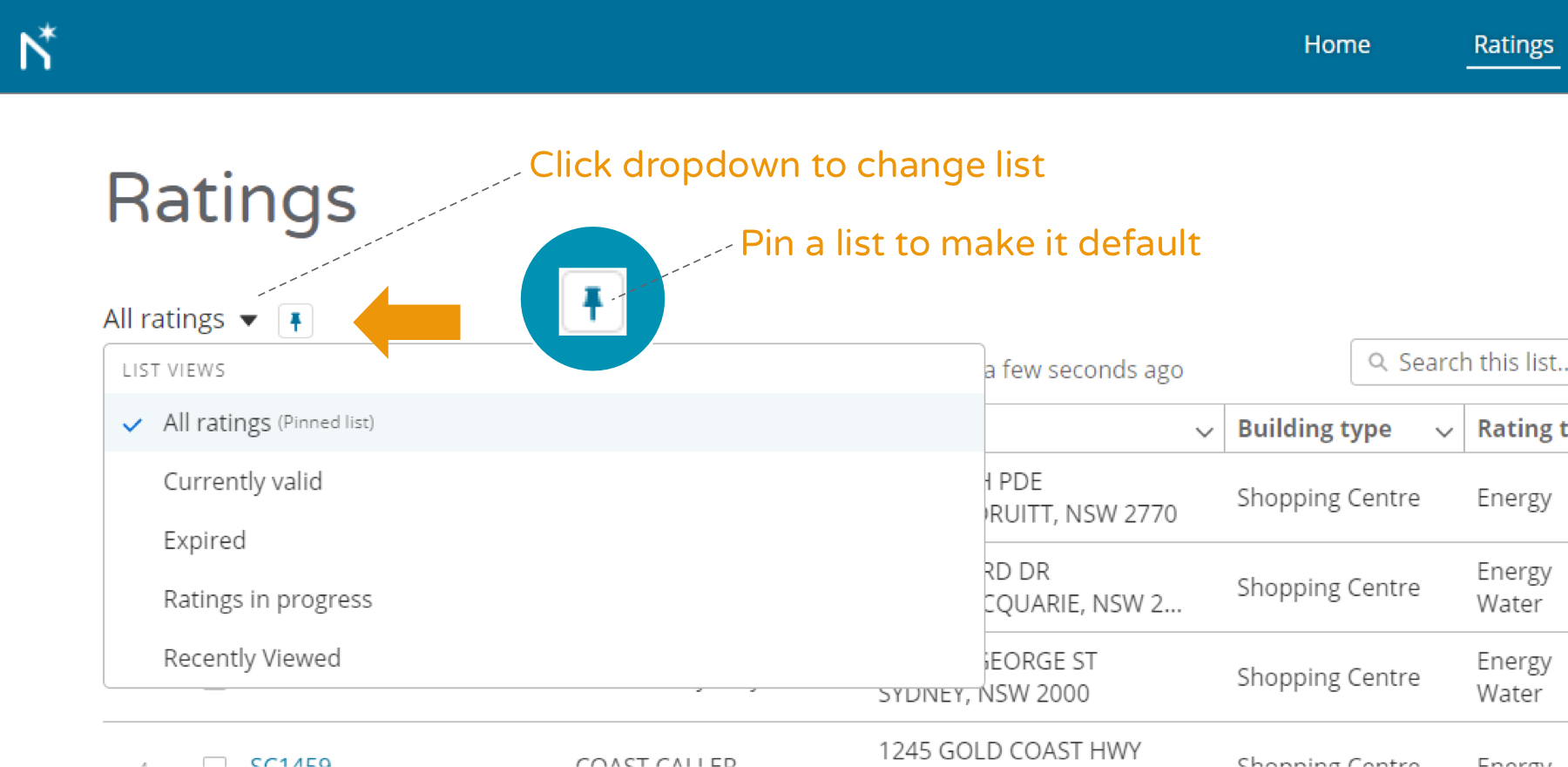Click the magnifier icon in search box
This screenshot has height=767, width=1568.
tap(1377, 362)
